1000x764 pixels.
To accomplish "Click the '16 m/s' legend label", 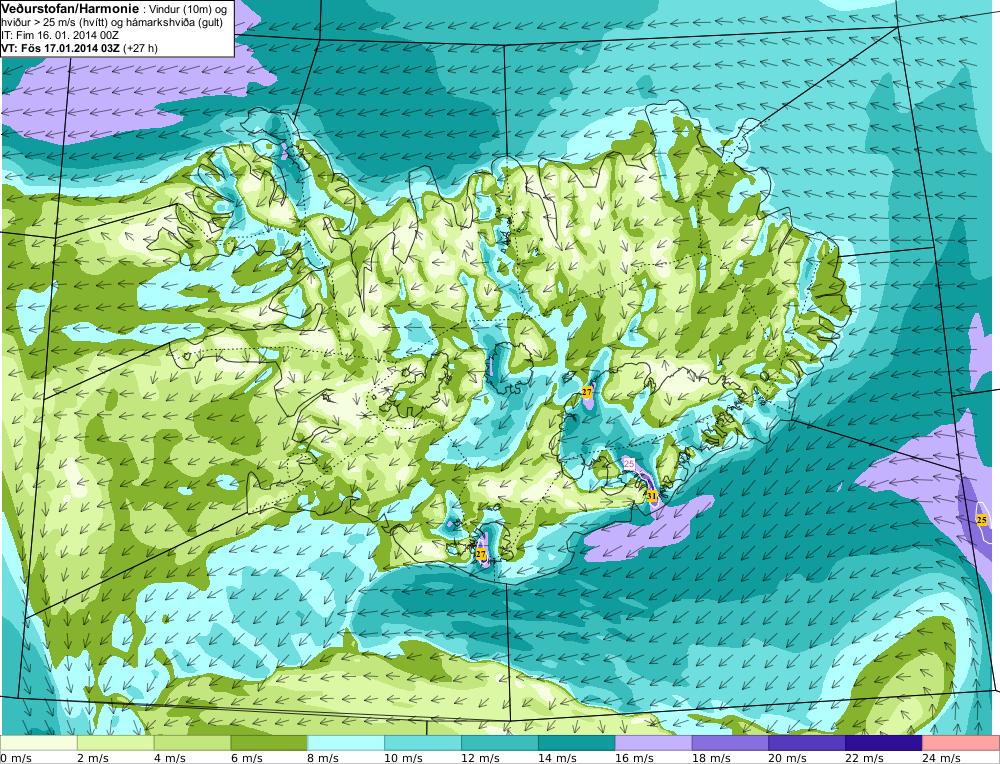I will (634, 758).
